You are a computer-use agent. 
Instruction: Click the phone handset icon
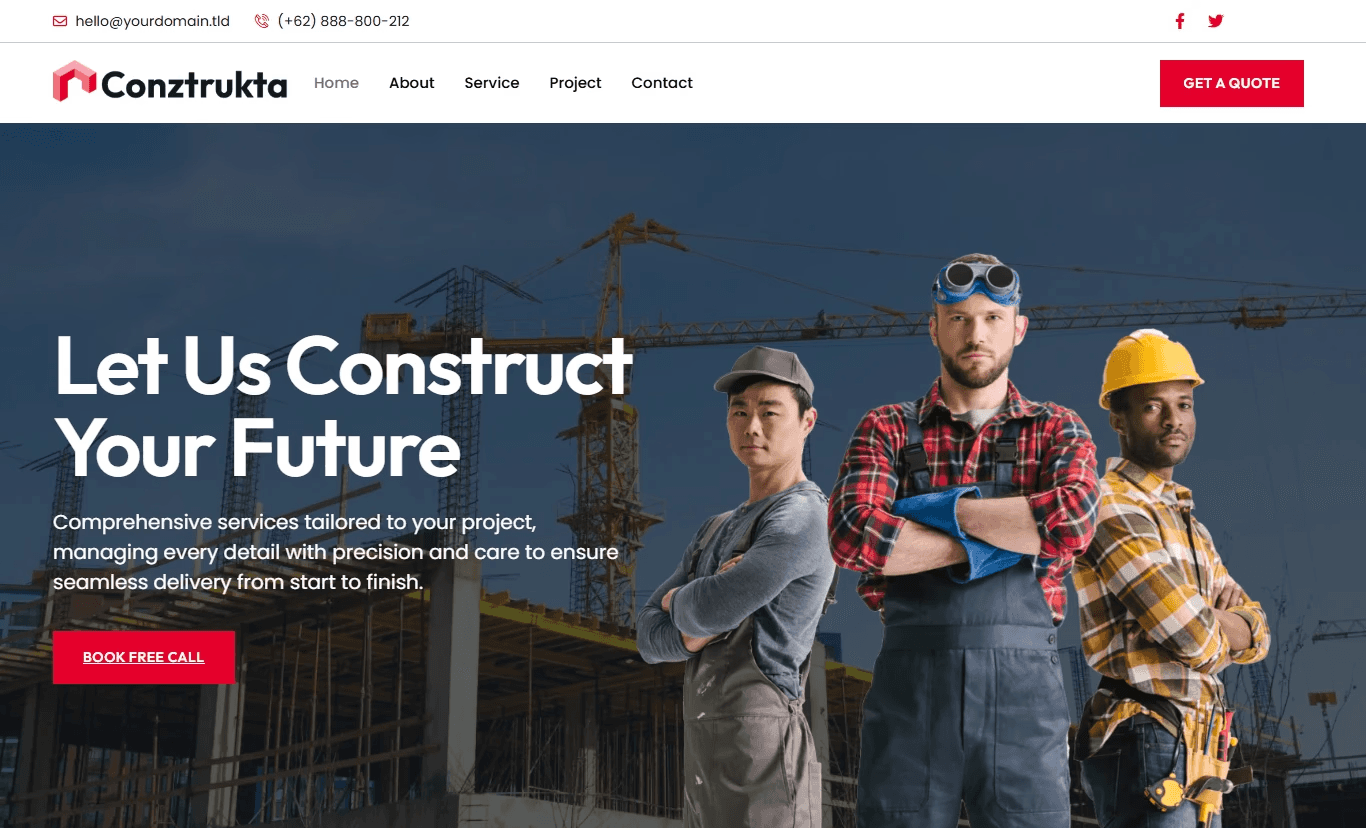262,21
